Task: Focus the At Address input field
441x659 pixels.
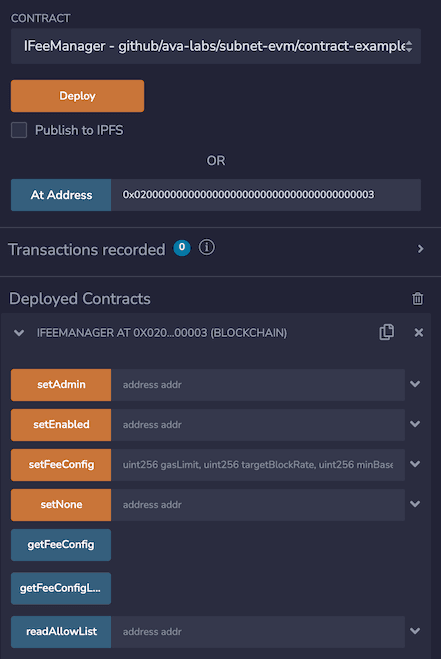Action: pyautogui.click(x=266, y=195)
